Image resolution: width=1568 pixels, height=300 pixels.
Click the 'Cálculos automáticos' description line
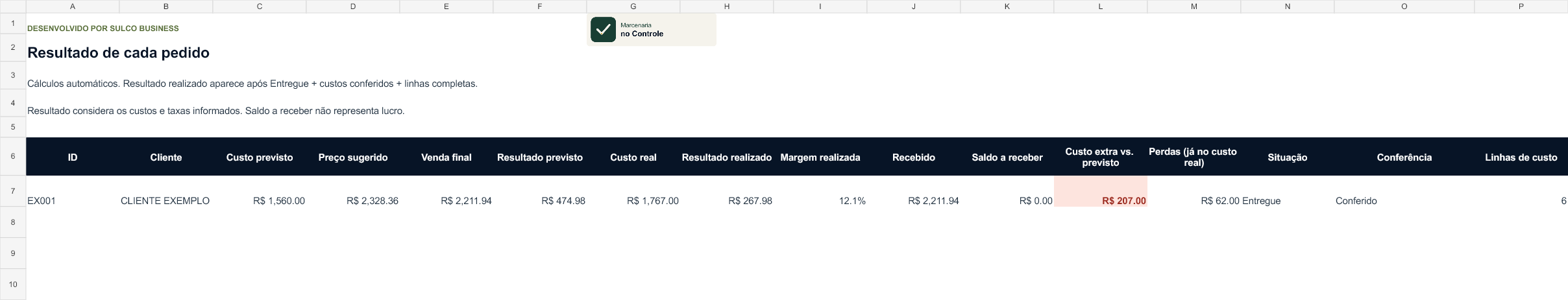point(252,84)
